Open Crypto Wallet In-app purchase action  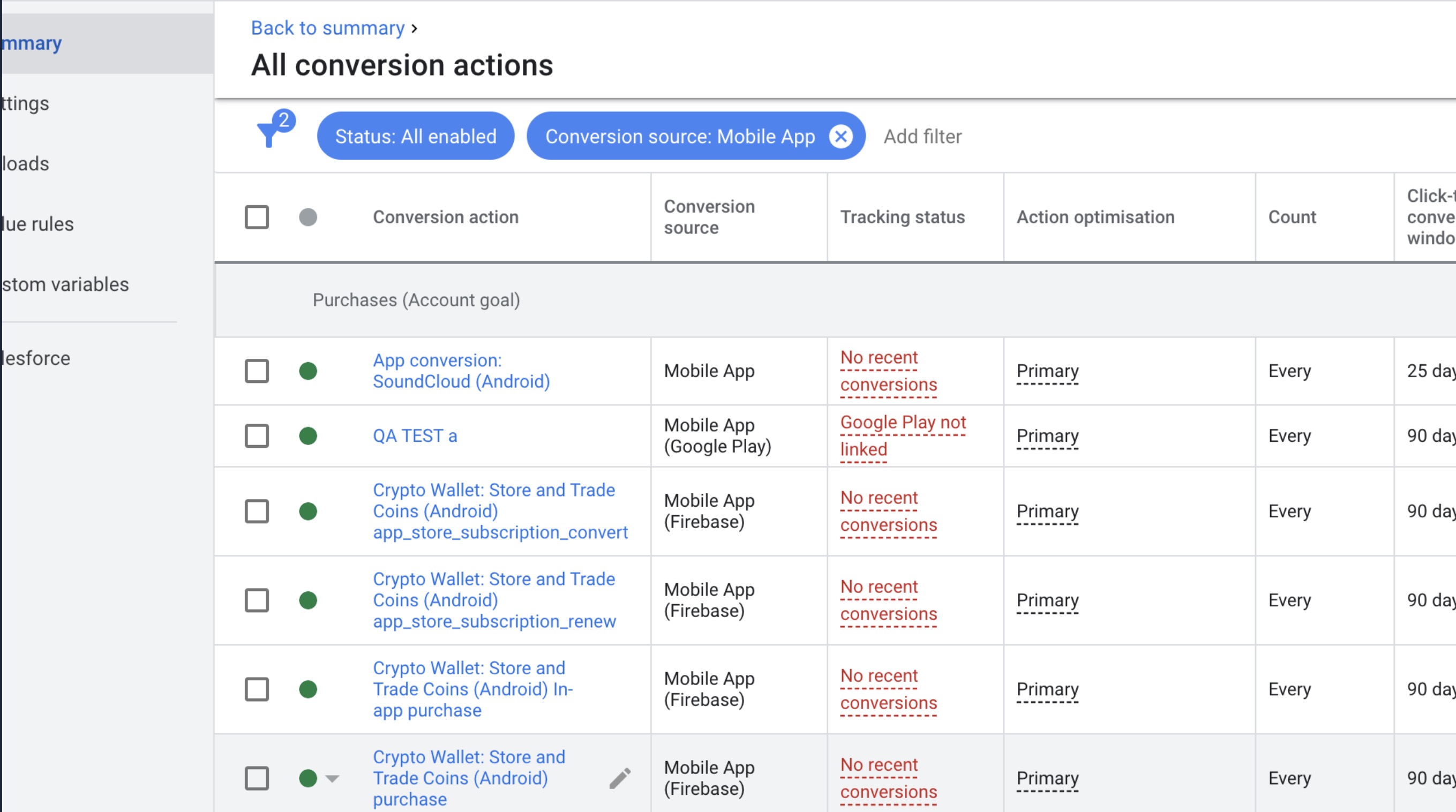472,689
